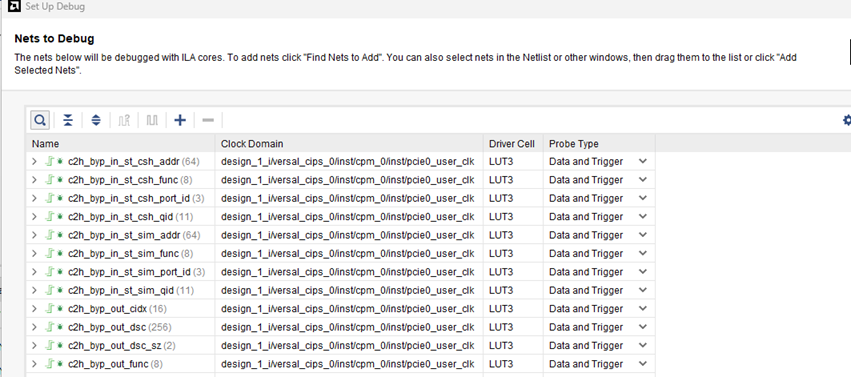Expand the c2h_byp_in_st_sim_func bus row
851x377 pixels.
tap(34, 253)
